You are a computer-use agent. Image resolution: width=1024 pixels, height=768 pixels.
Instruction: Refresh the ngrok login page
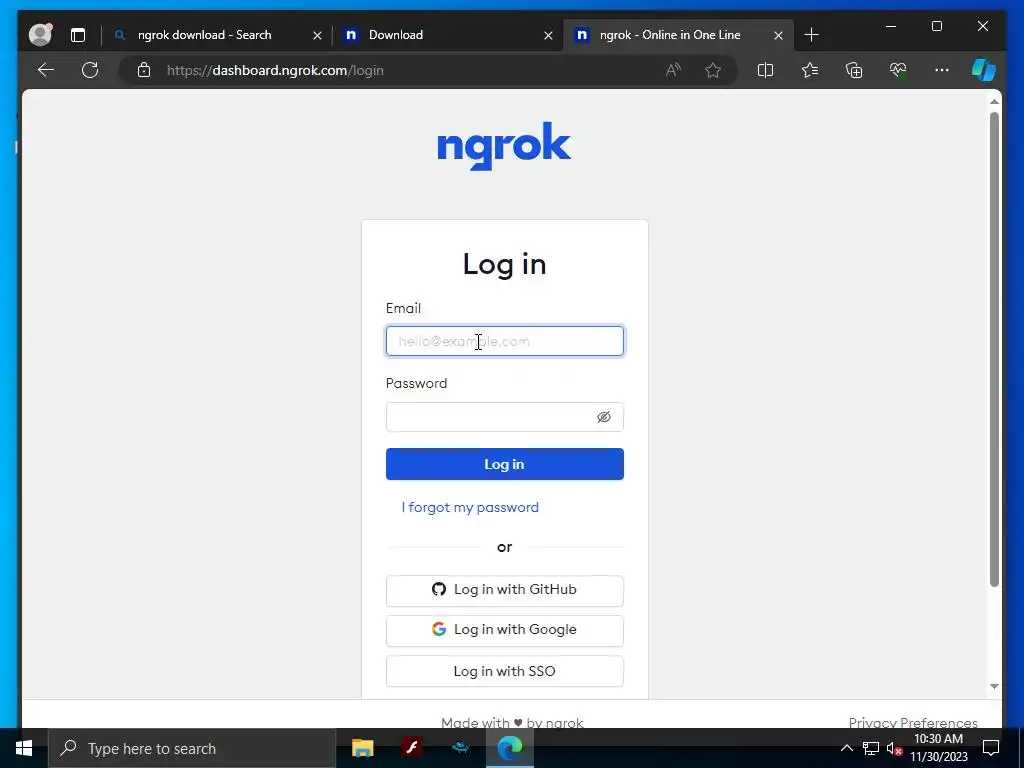90,70
